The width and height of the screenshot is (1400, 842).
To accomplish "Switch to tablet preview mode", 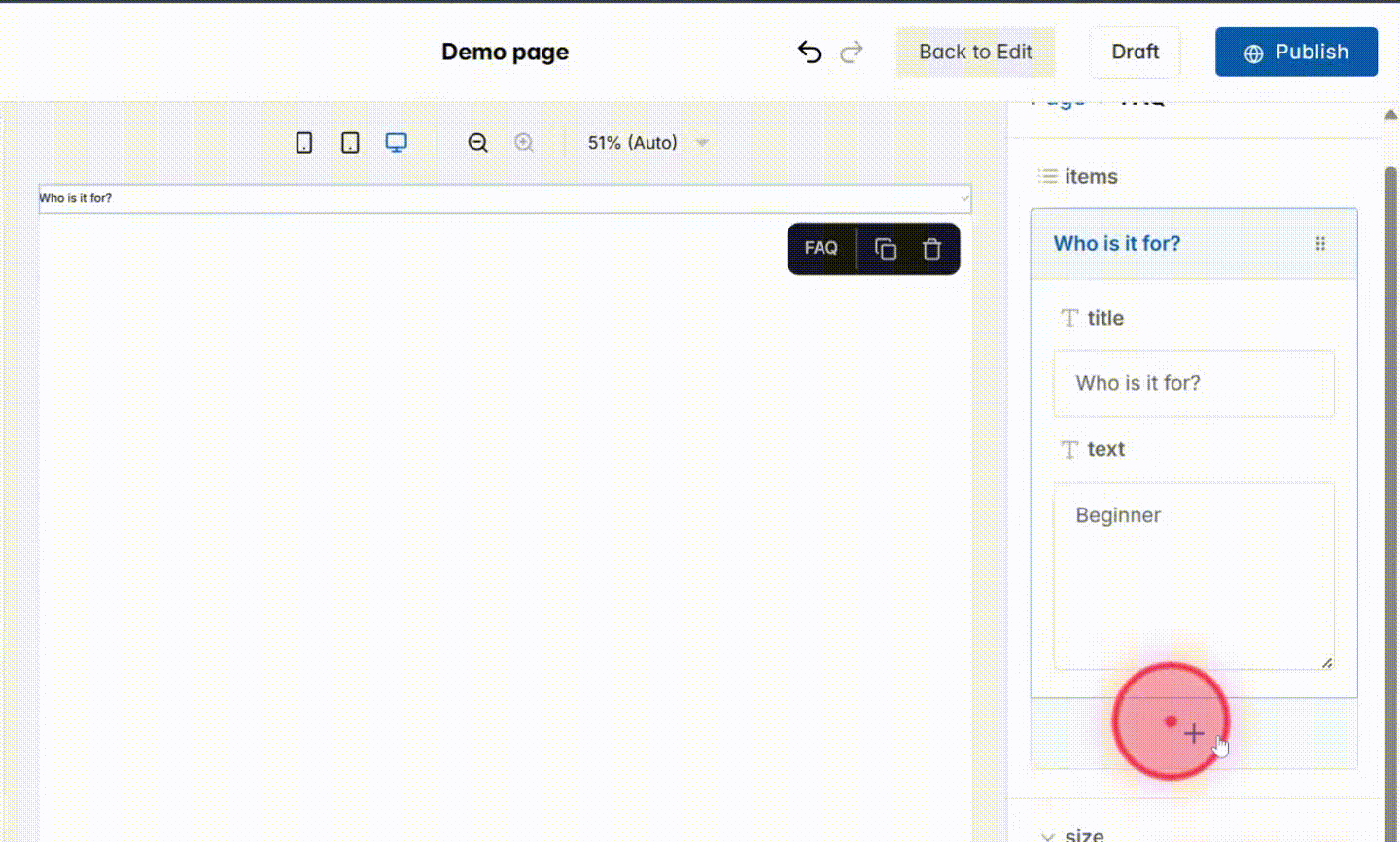I will pos(350,142).
